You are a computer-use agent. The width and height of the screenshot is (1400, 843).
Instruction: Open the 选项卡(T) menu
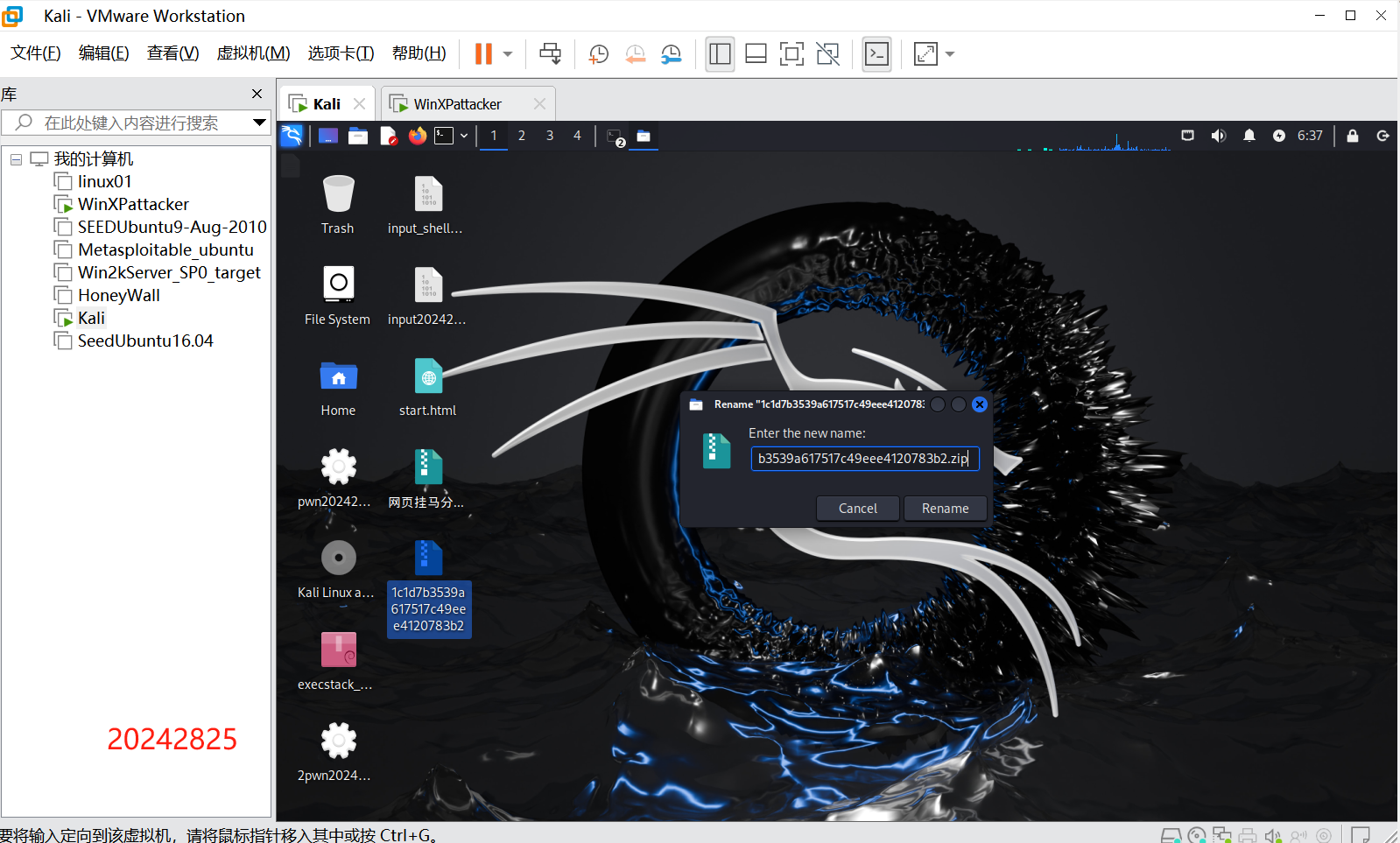click(x=341, y=53)
